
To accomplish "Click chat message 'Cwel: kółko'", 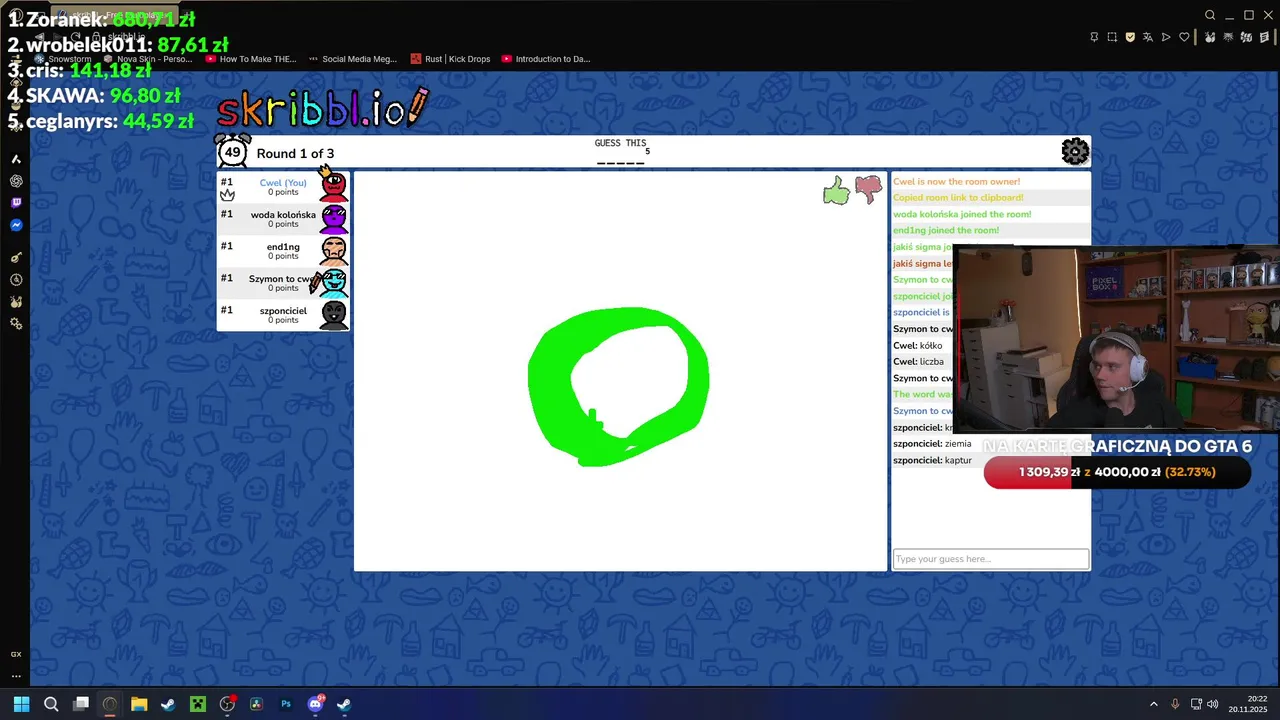I will tap(918, 345).
